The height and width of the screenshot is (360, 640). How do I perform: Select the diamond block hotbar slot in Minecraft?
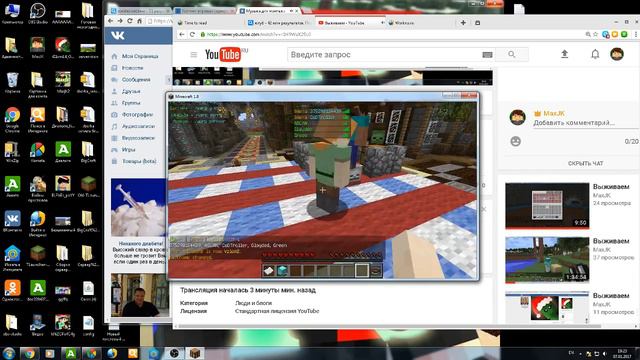coord(282,270)
